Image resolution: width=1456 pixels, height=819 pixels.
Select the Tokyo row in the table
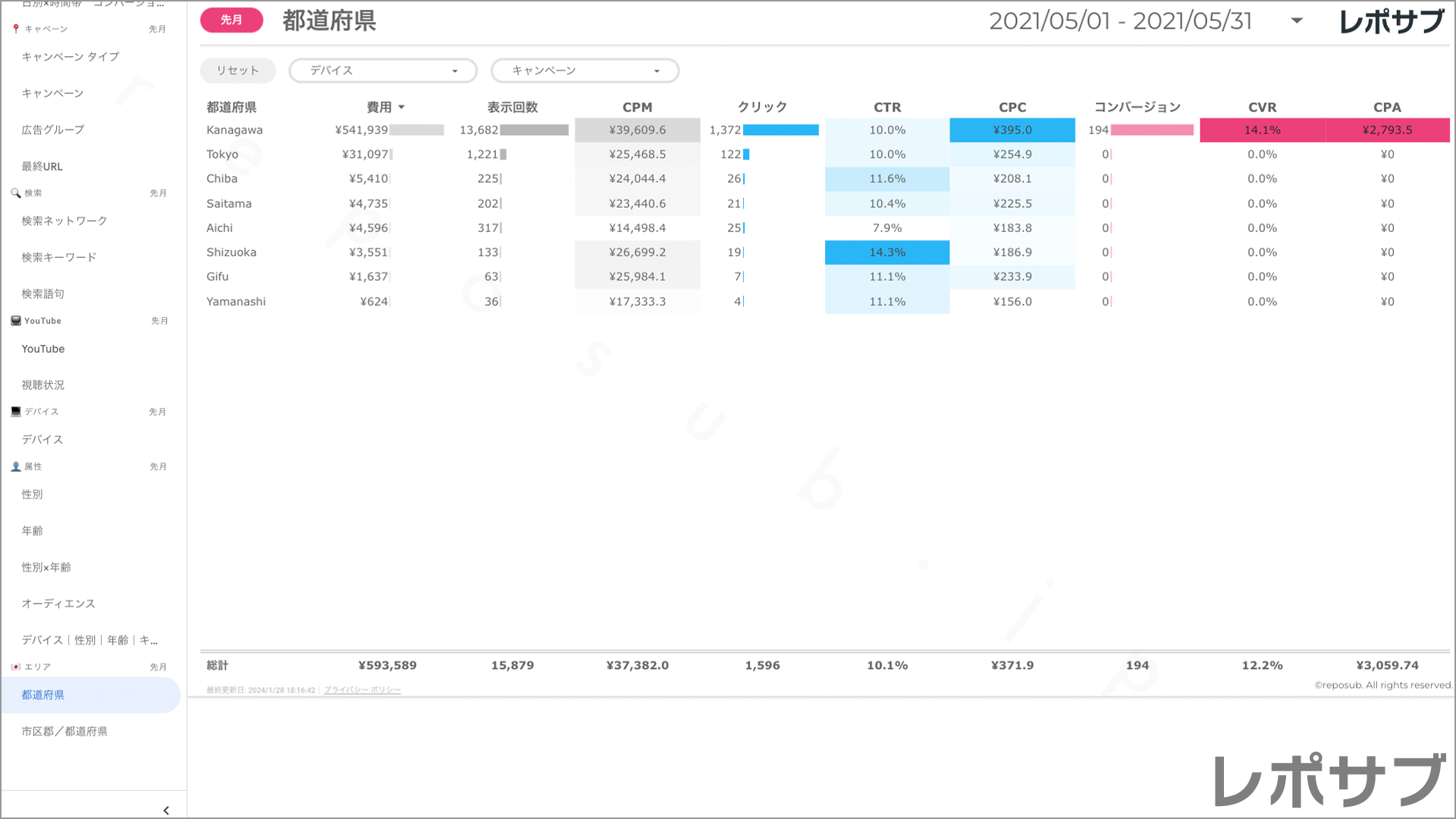pyautogui.click(x=222, y=155)
